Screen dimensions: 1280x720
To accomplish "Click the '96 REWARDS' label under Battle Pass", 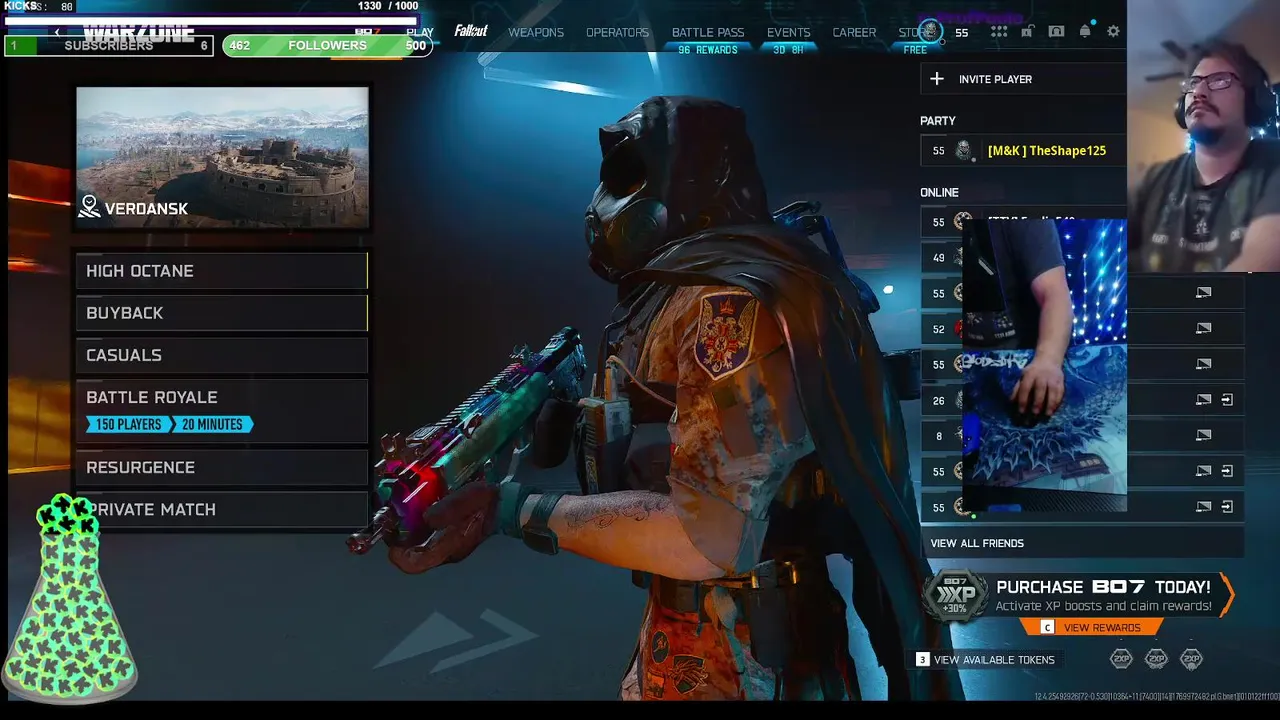I will [x=707, y=50].
